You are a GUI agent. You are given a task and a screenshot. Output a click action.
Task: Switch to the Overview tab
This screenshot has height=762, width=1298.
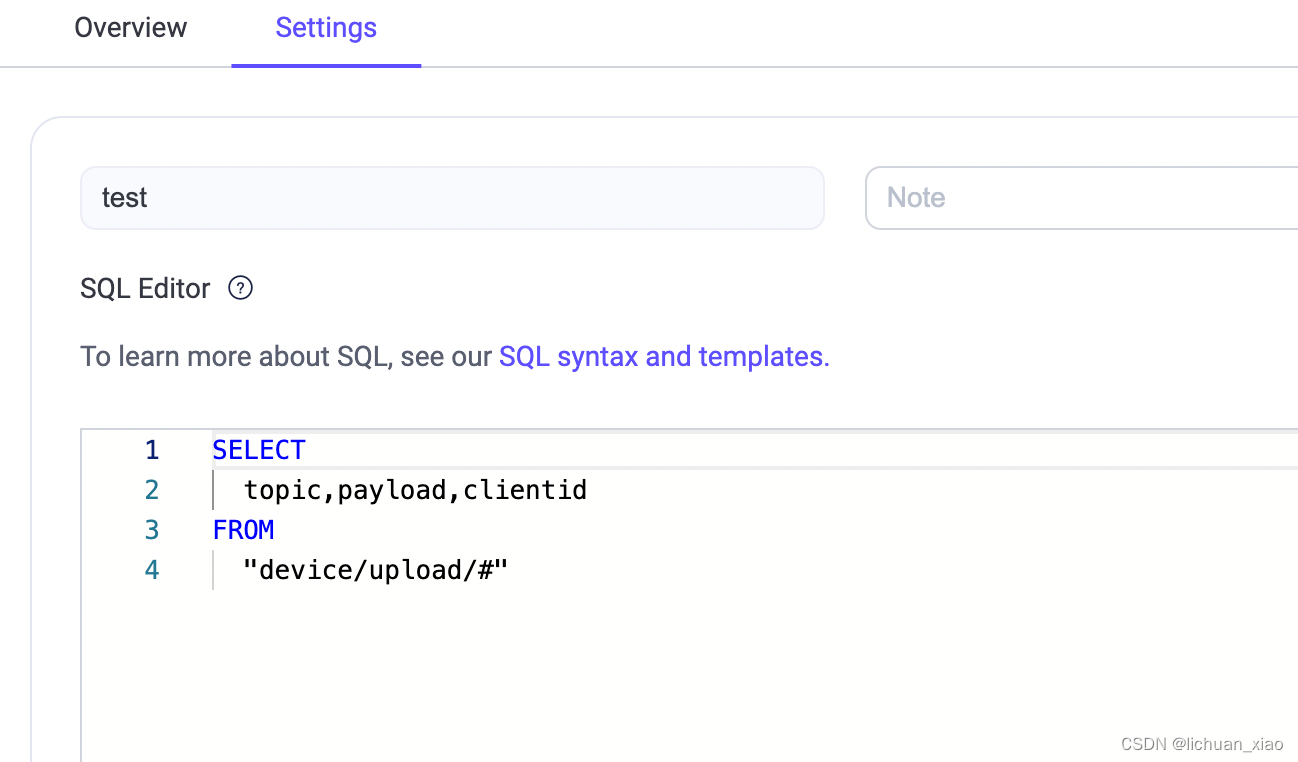coord(131,28)
